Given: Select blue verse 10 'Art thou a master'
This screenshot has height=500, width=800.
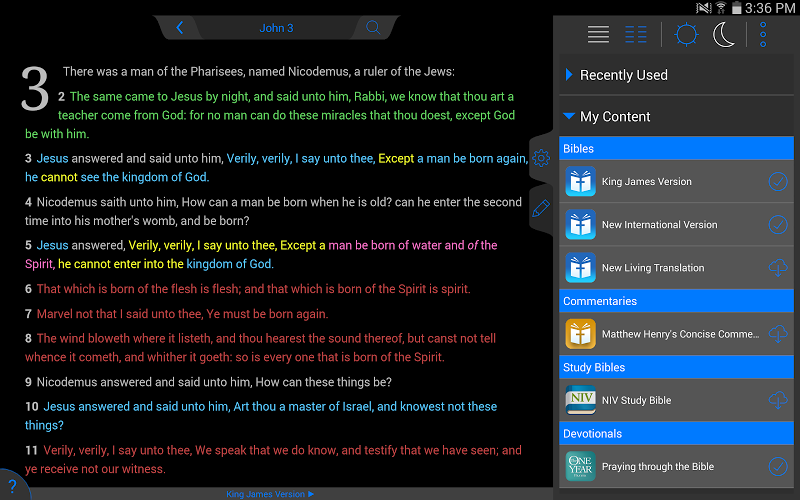Looking at the screenshot, I should click(261, 416).
